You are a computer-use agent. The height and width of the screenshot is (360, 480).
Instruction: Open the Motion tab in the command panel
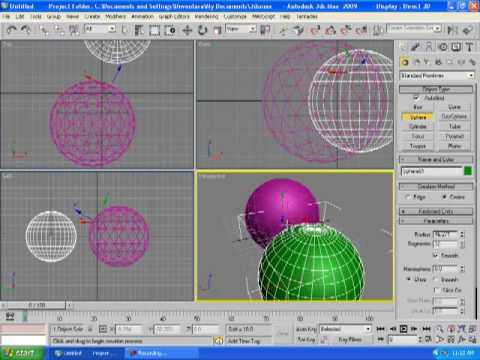(x=443, y=47)
